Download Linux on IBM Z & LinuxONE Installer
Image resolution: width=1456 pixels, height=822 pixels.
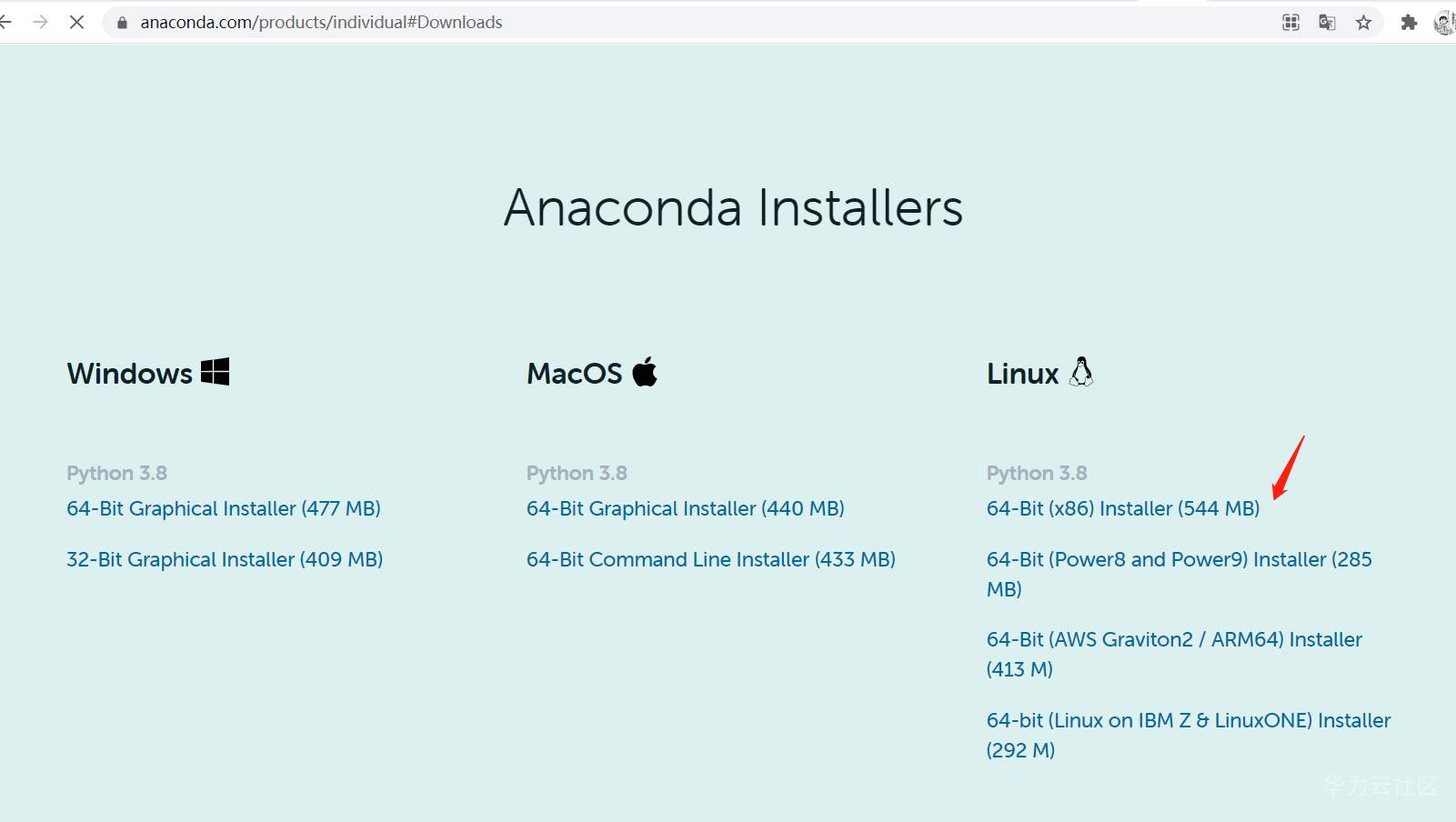[1189, 720]
